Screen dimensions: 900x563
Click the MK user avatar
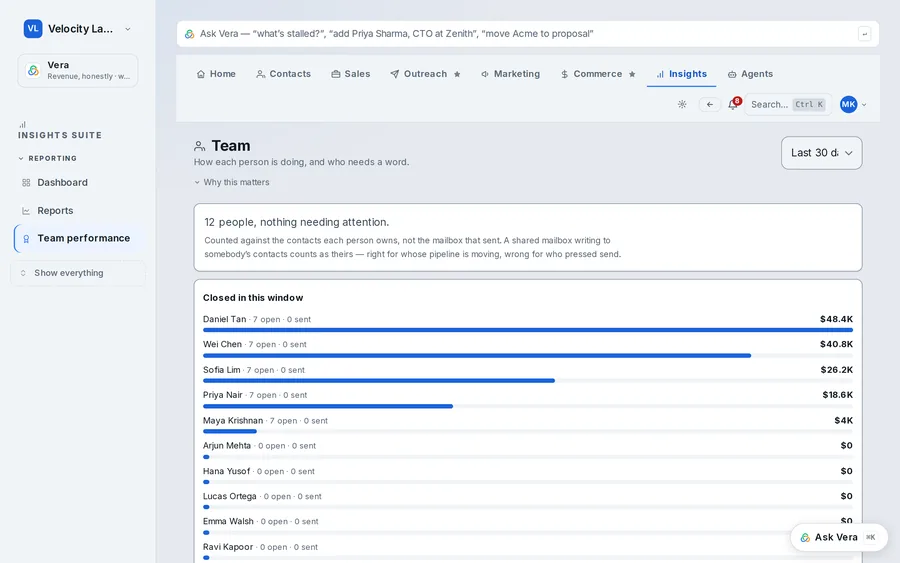click(x=848, y=104)
